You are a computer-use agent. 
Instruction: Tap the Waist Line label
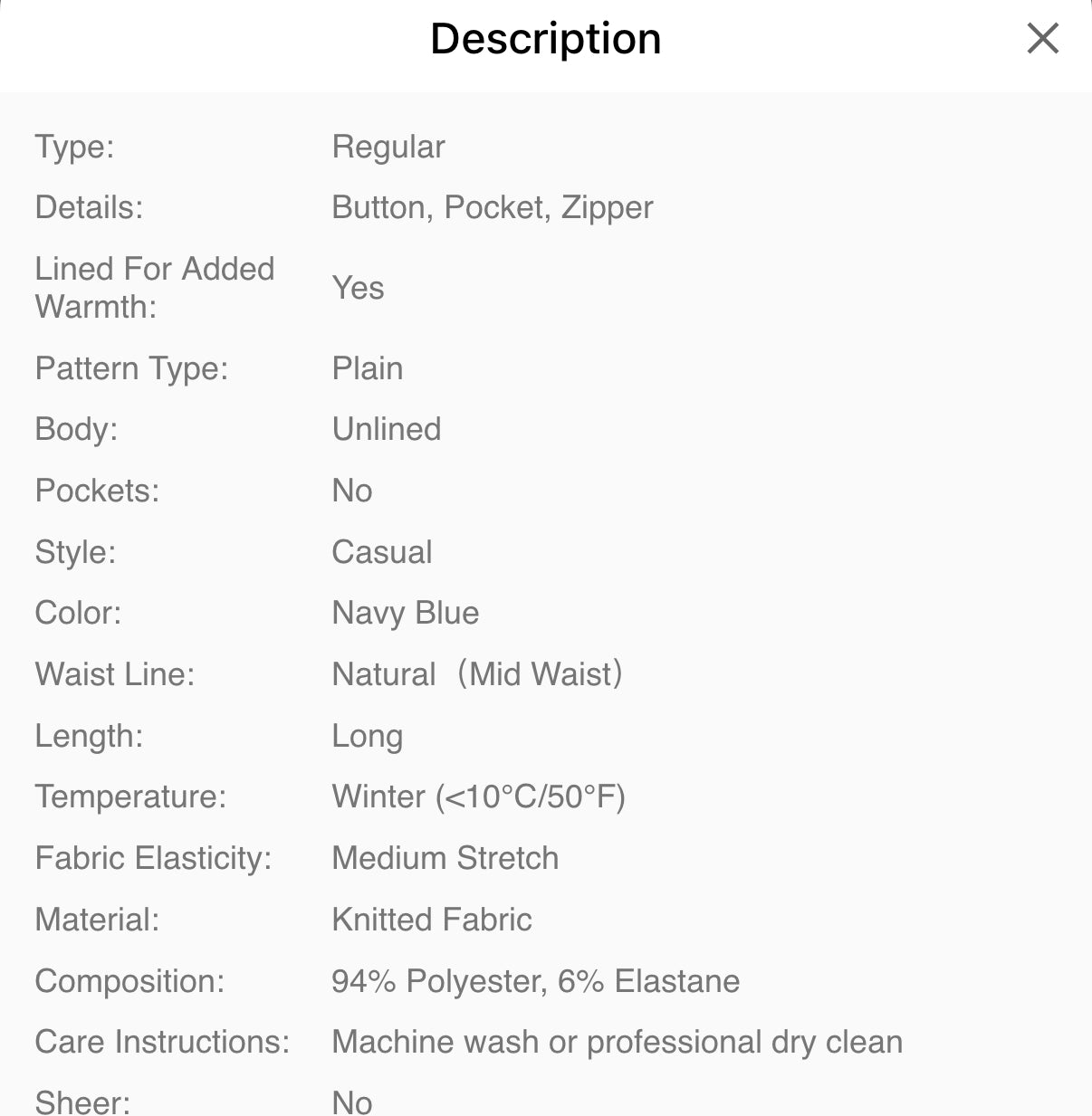[114, 674]
